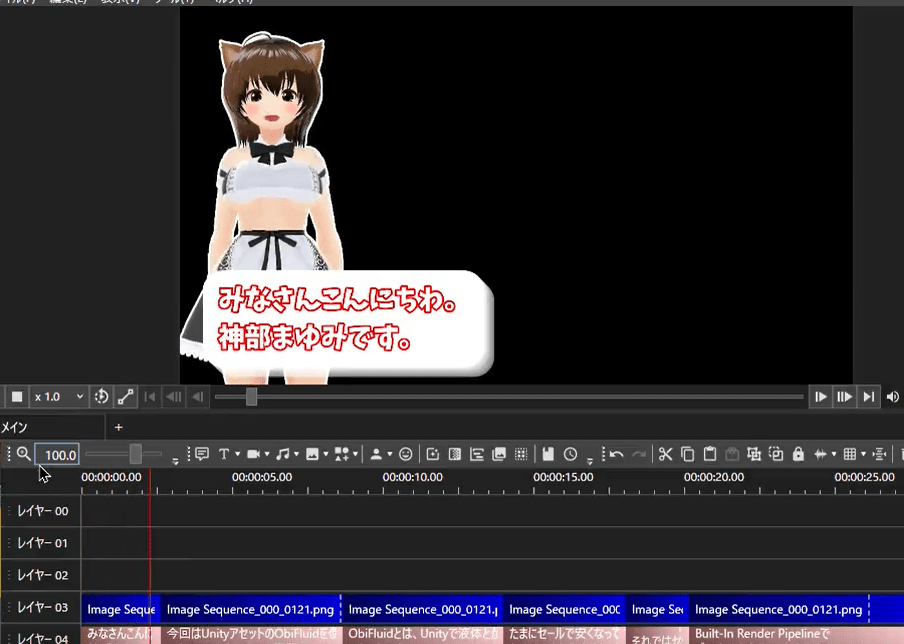Select the ObiFluidとは text clip
The width and height of the screenshot is (904, 644).
click(424, 635)
